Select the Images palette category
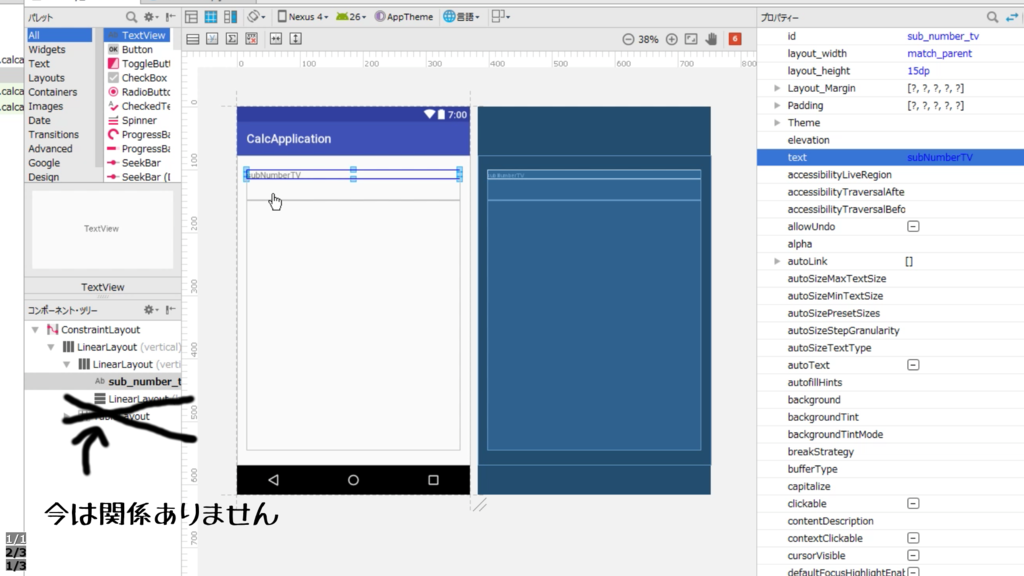 (x=46, y=106)
